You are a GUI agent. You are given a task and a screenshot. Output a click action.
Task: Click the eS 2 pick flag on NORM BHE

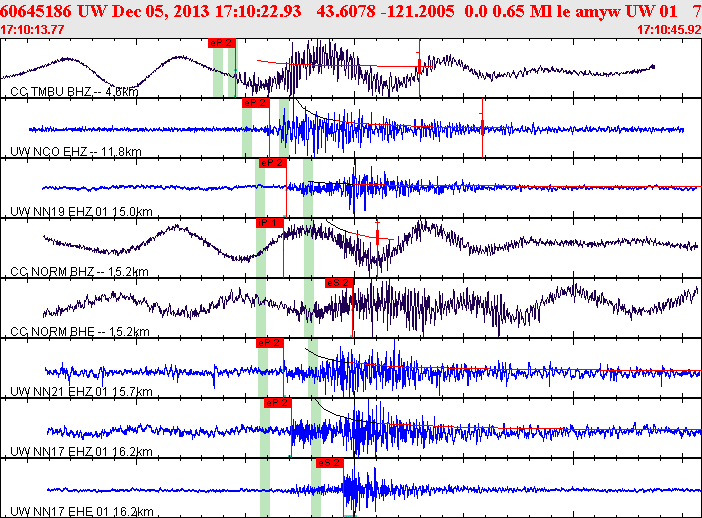coord(339,283)
